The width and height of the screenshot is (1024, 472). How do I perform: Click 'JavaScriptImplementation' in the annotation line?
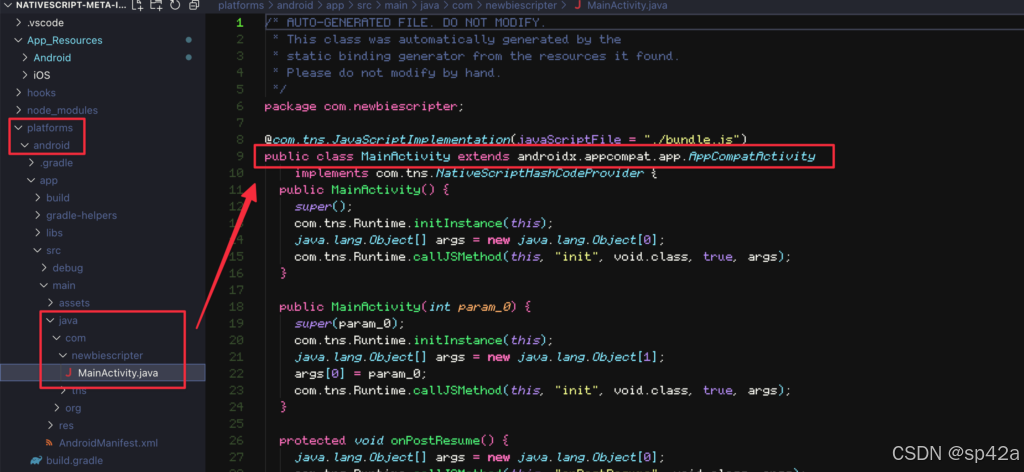click(421, 140)
